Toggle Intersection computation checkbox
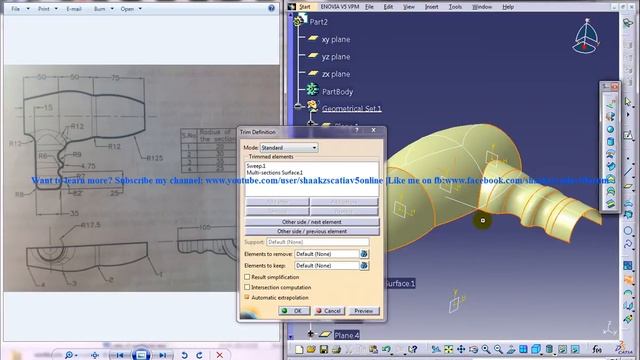 [247, 287]
